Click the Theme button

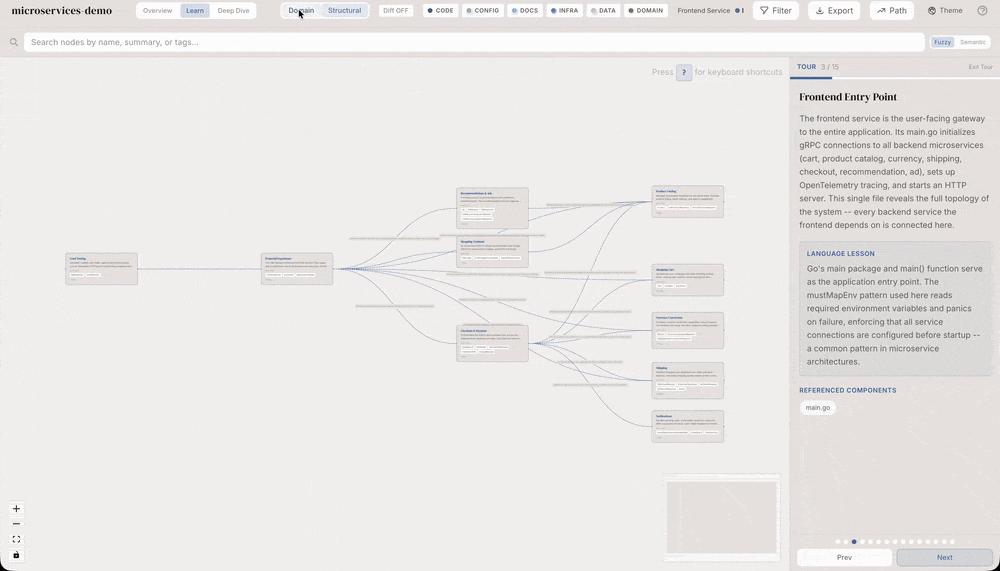pyautogui.click(x=945, y=10)
